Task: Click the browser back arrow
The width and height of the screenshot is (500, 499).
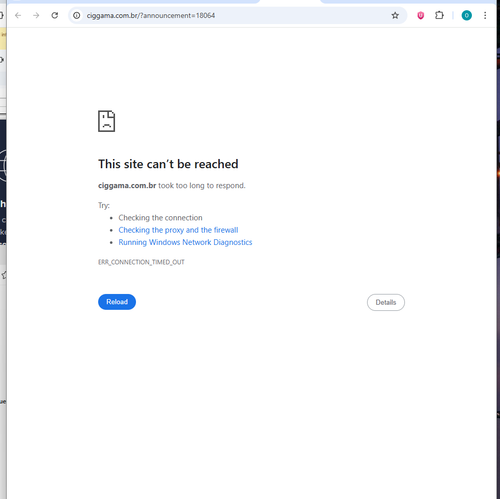Action: click(x=18, y=15)
